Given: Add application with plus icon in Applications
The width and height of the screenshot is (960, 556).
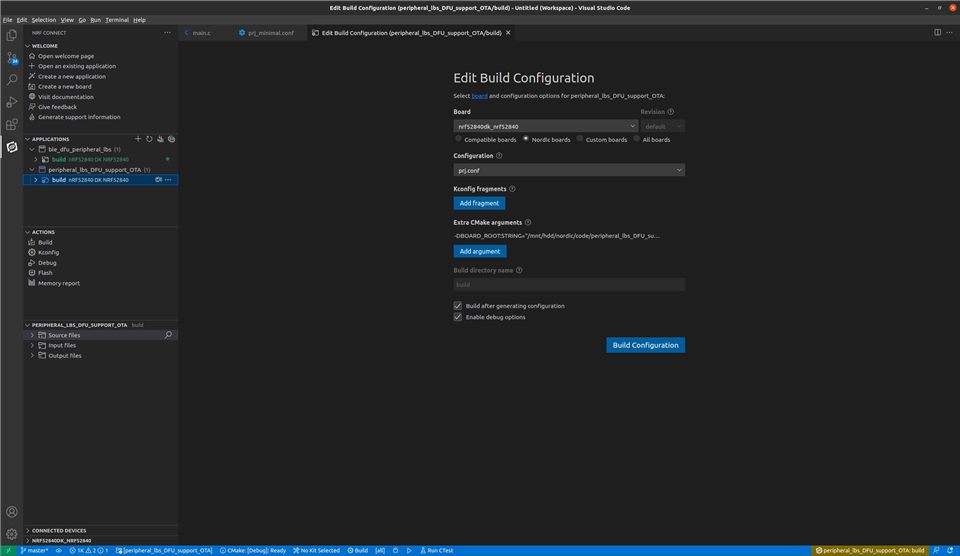Looking at the screenshot, I should coord(138,139).
